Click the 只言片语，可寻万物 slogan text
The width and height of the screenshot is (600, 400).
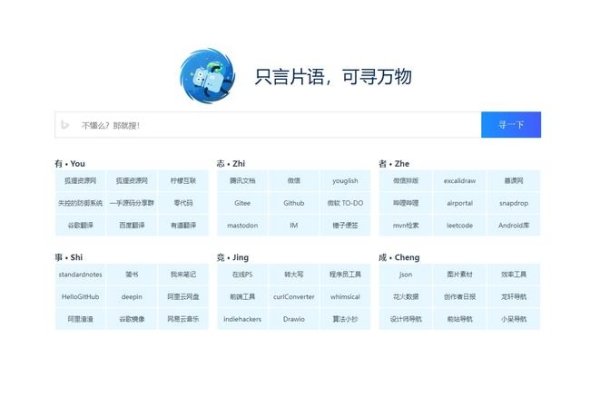[333, 77]
